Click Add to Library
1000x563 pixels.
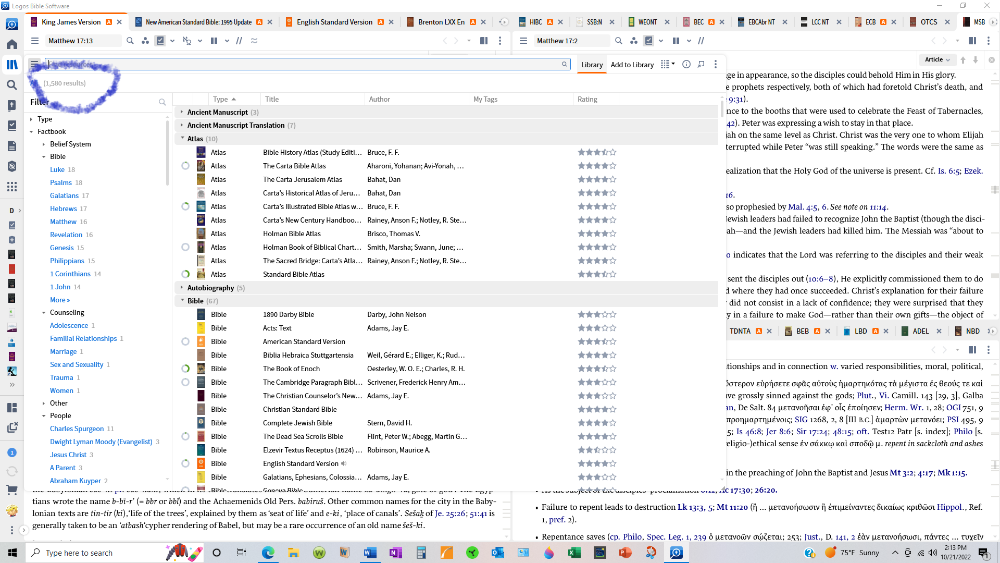[632, 64]
